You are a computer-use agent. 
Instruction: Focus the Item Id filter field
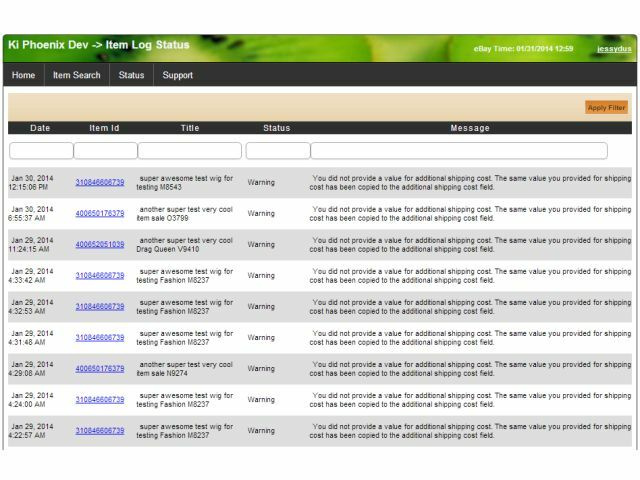click(x=105, y=151)
